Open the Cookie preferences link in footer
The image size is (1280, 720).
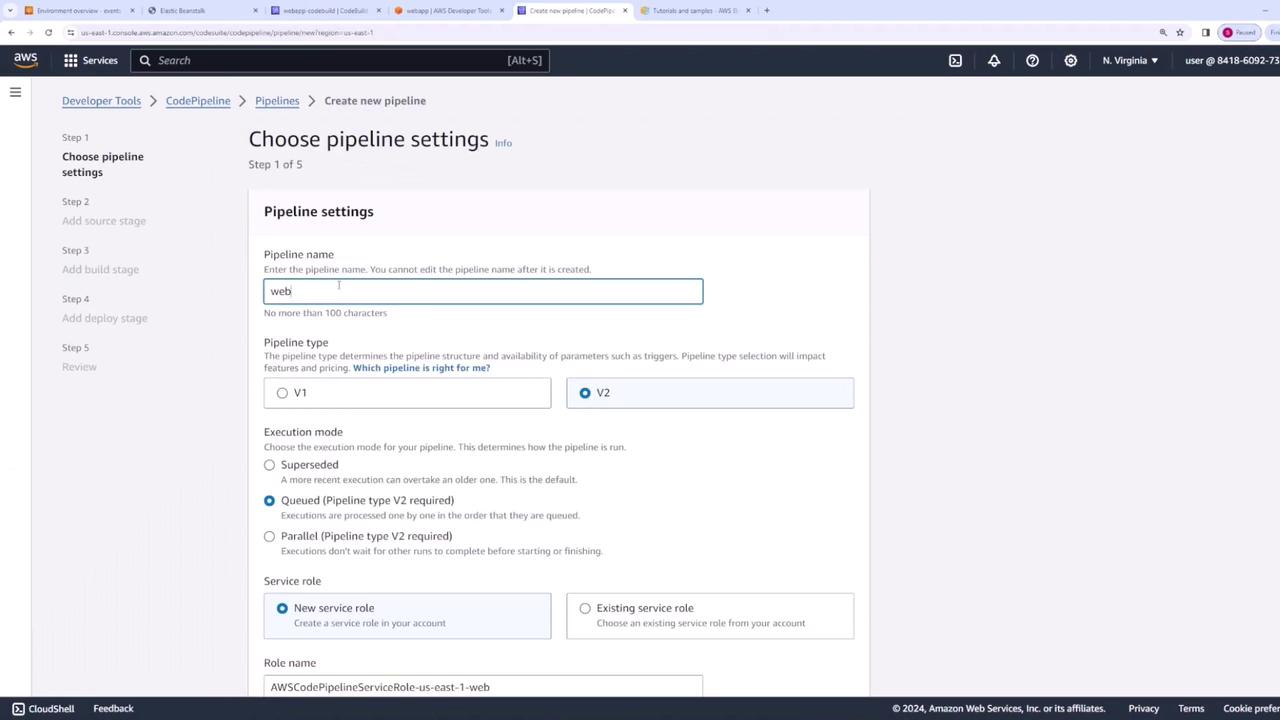tap(1251, 708)
